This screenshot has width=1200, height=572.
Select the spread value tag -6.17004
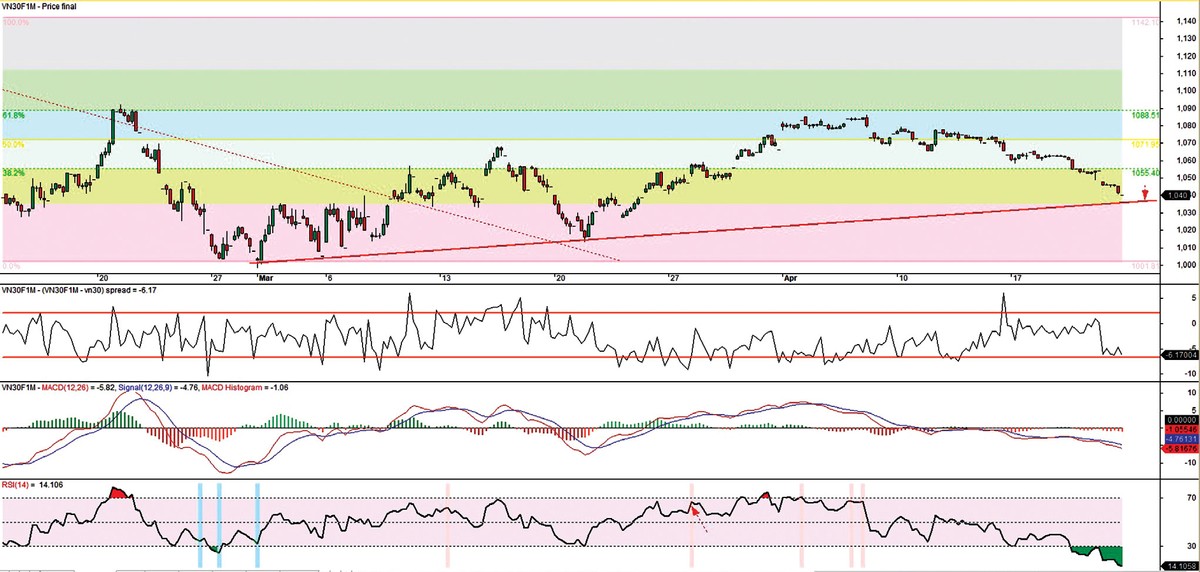[1177, 355]
